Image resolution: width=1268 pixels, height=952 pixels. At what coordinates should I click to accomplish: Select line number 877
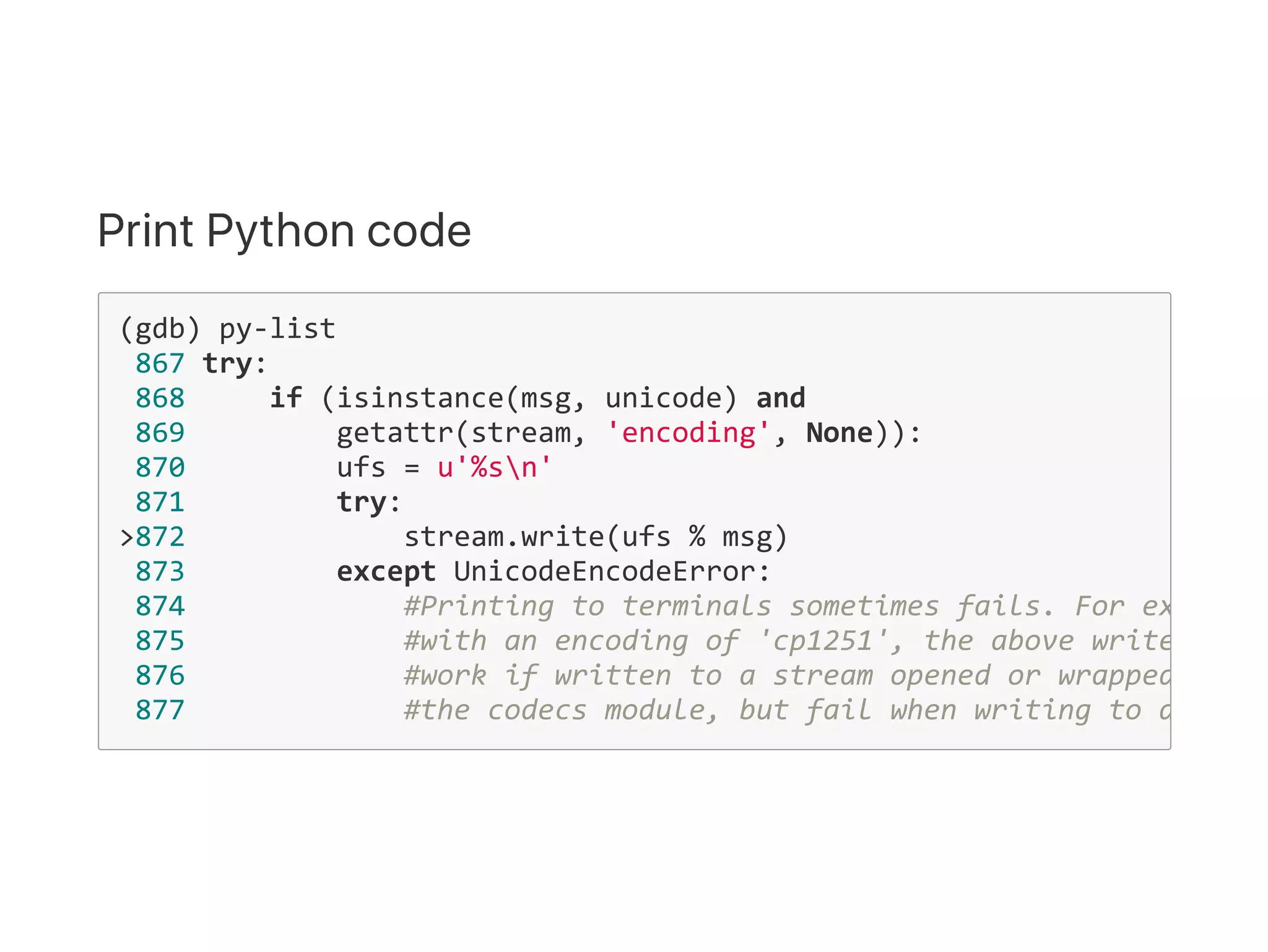pos(160,710)
